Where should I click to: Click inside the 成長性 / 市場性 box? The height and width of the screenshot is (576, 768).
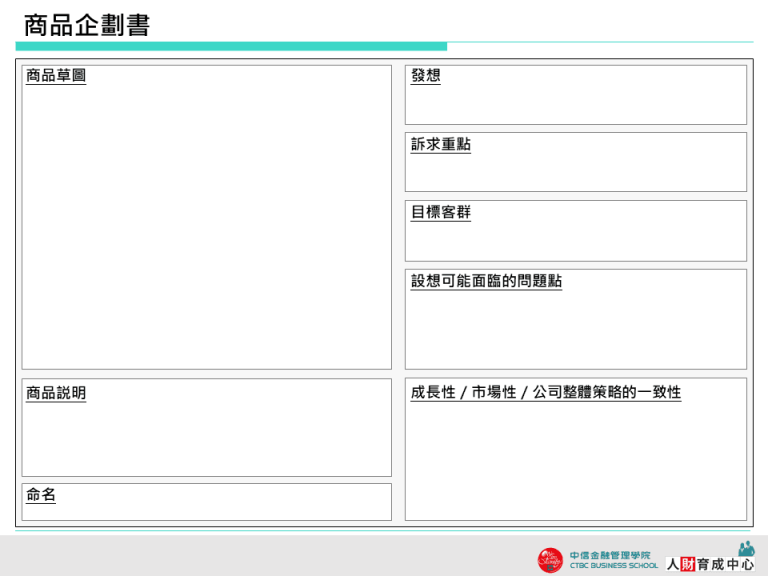tap(575, 460)
